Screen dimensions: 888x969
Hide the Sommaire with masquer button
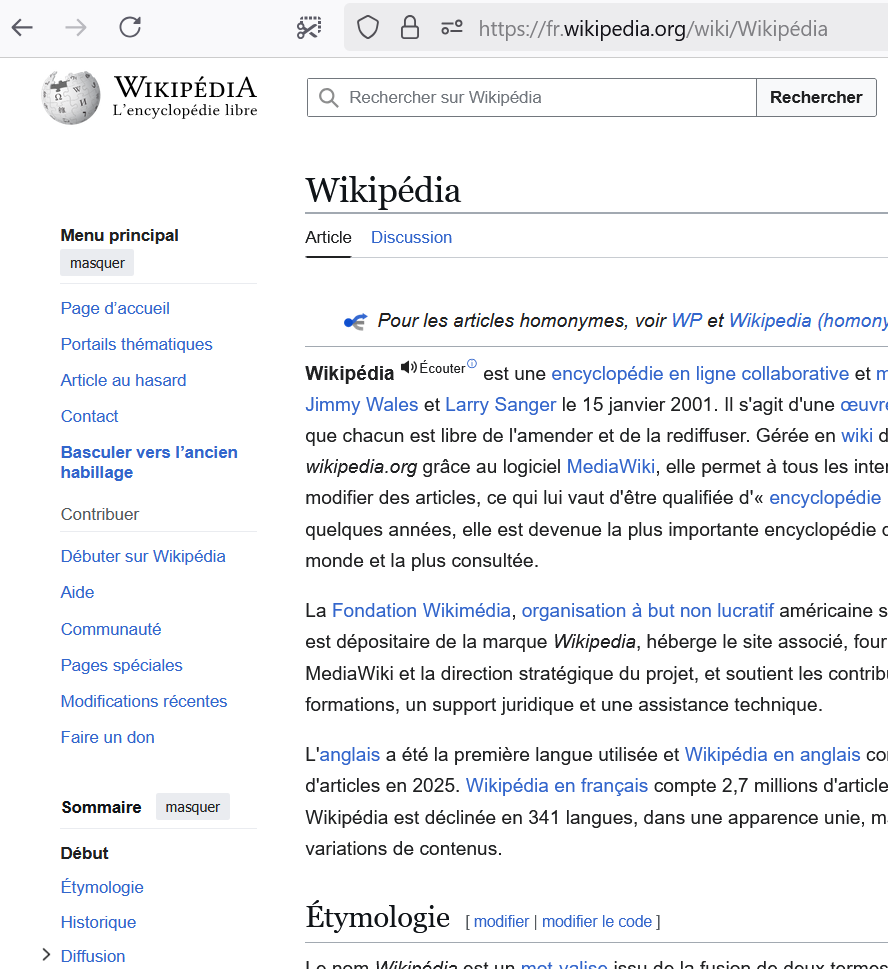[x=192, y=807]
